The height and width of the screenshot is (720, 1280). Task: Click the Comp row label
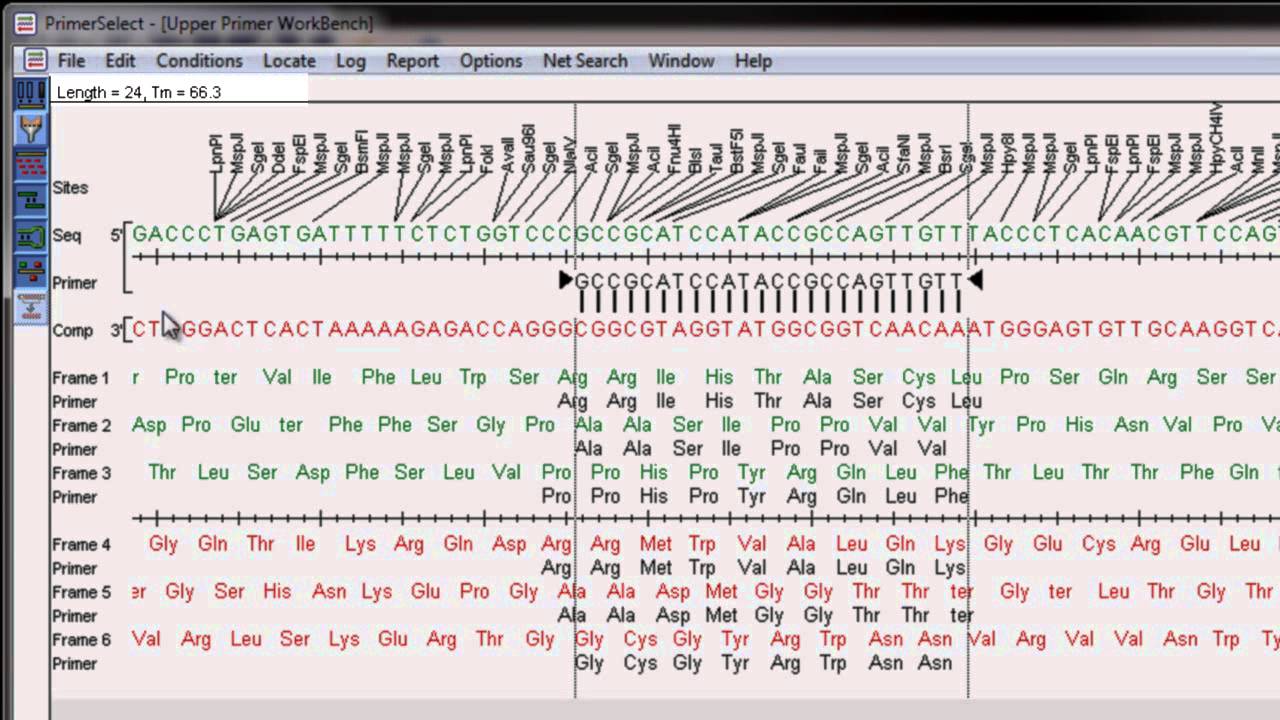72,330
